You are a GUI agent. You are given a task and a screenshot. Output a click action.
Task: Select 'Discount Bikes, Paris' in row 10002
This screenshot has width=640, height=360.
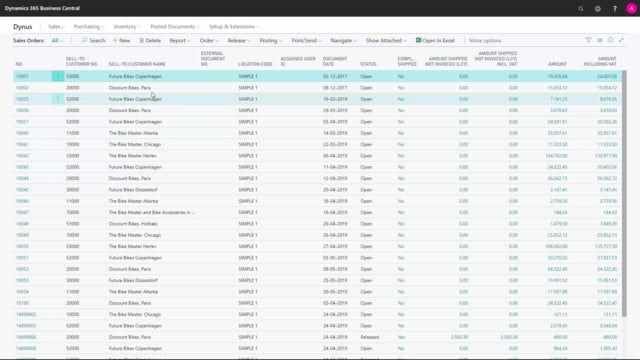click(x=129, y=88)
